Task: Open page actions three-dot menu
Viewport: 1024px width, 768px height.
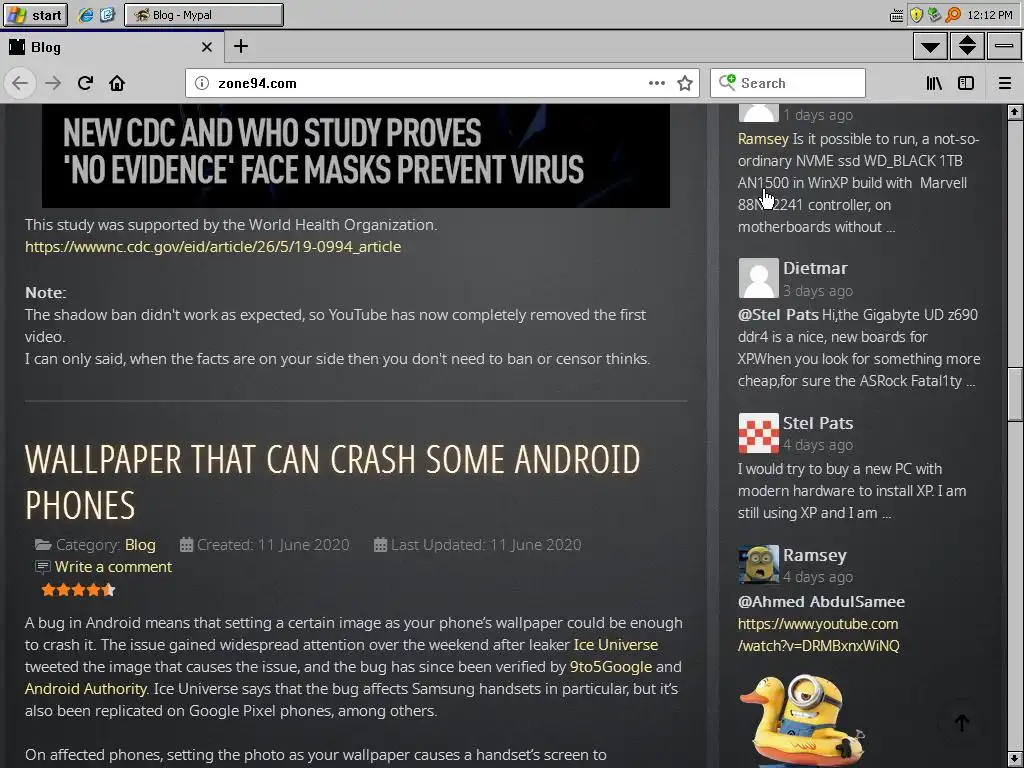Action: click(657, 83)
